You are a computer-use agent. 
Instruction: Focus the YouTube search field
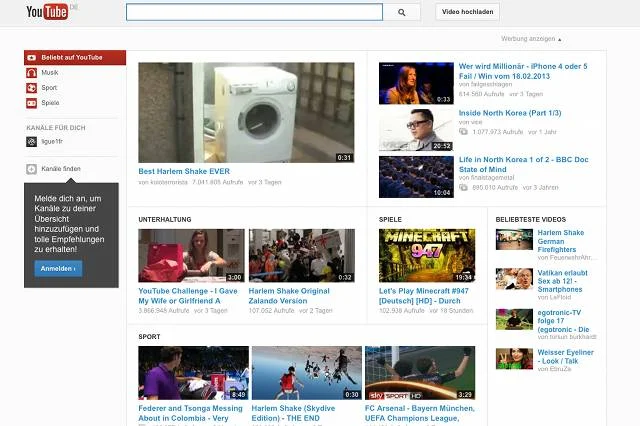[254, 12]
